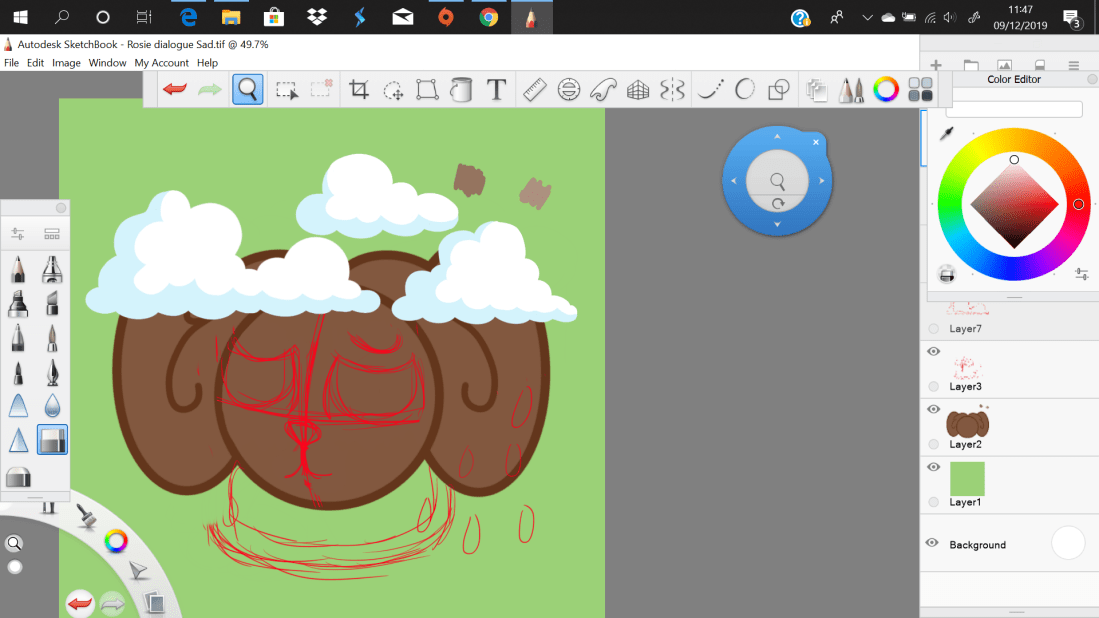This screenshot has height=618, width=1099.
Task: Hide the Layer3 layer
Action: click(933, 351)
